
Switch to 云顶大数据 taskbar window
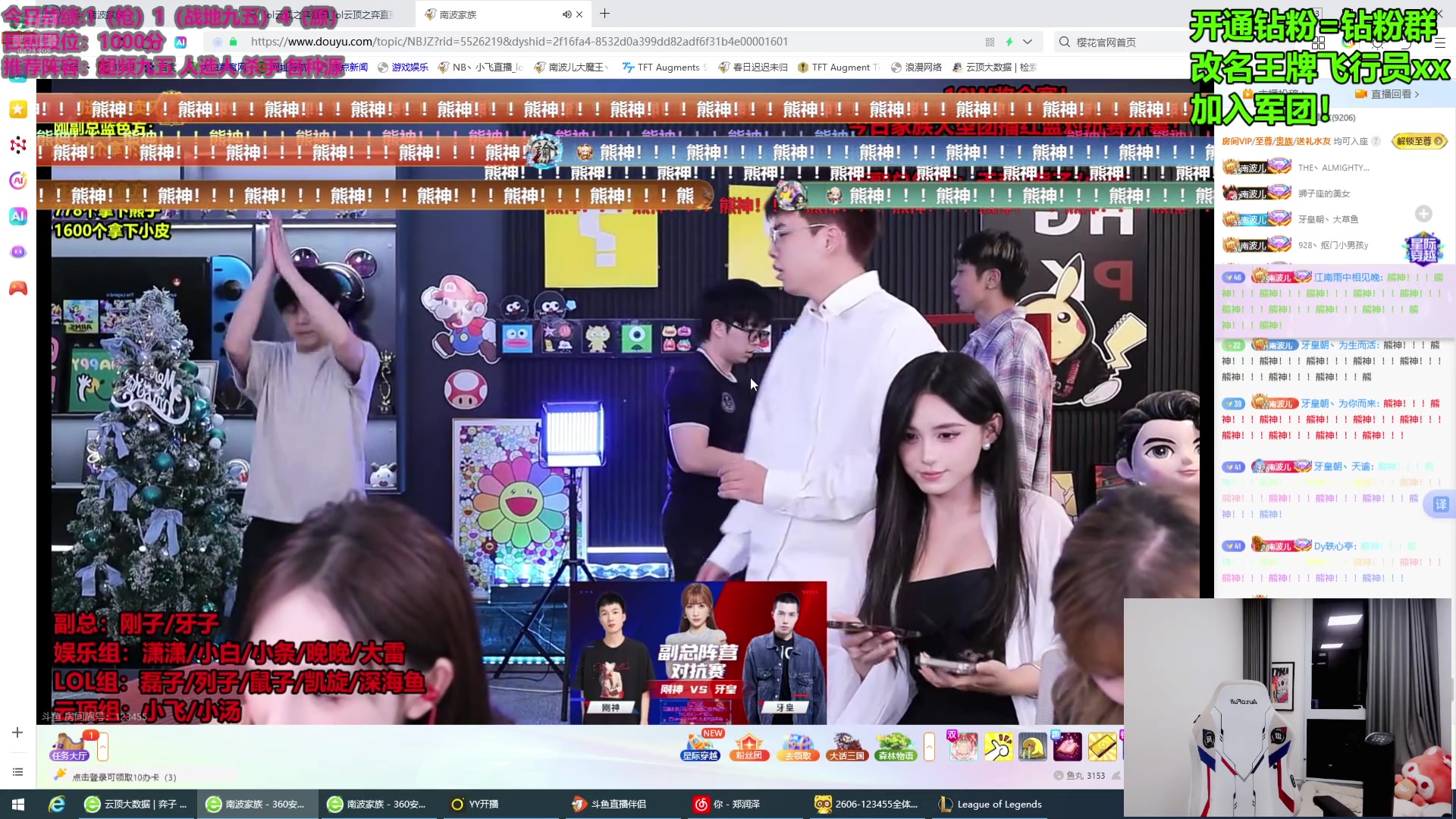pyautogui.click(x=136, y=804)
